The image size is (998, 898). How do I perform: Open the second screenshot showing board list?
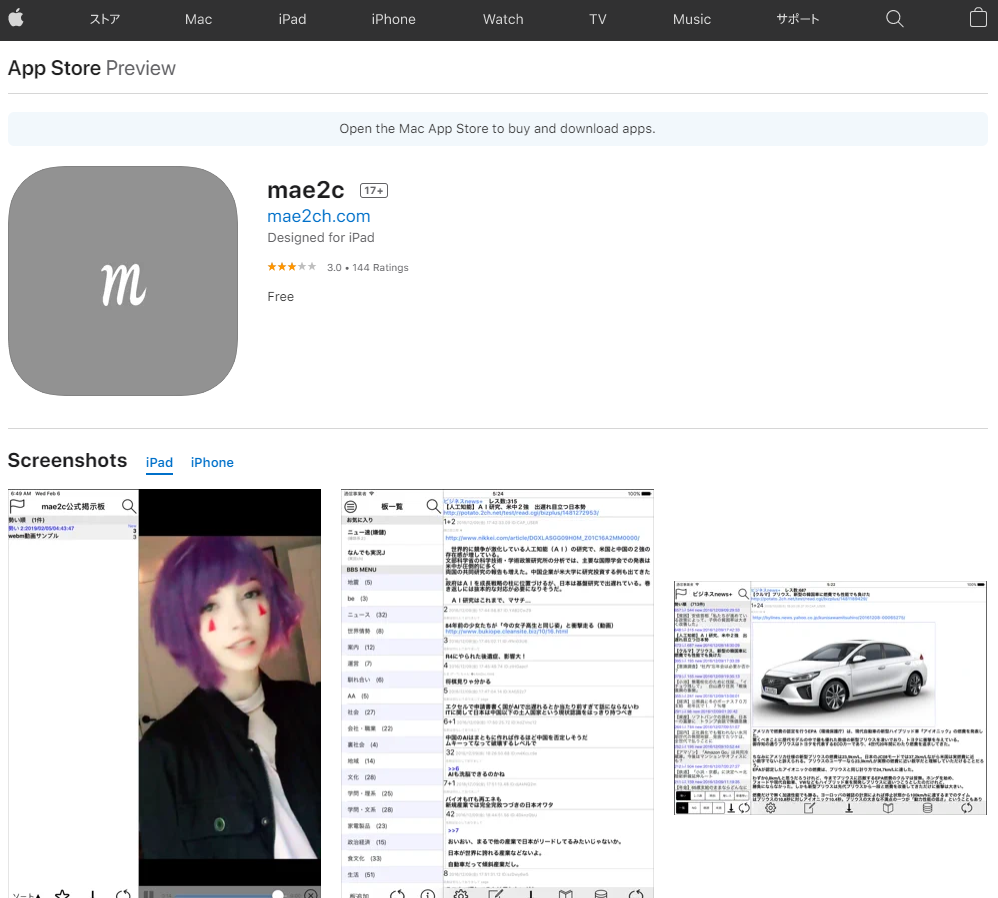[497, 694]
